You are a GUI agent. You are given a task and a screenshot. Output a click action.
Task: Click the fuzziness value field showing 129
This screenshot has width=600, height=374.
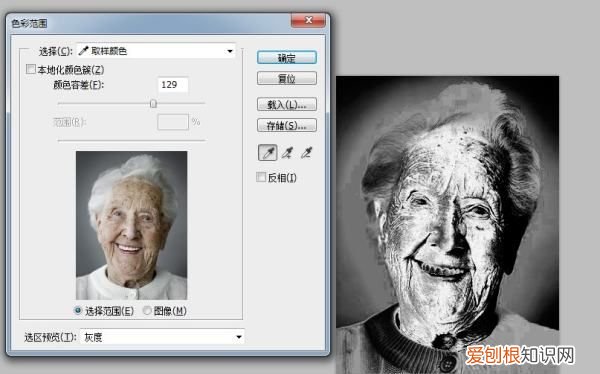(x=173, y=85)
